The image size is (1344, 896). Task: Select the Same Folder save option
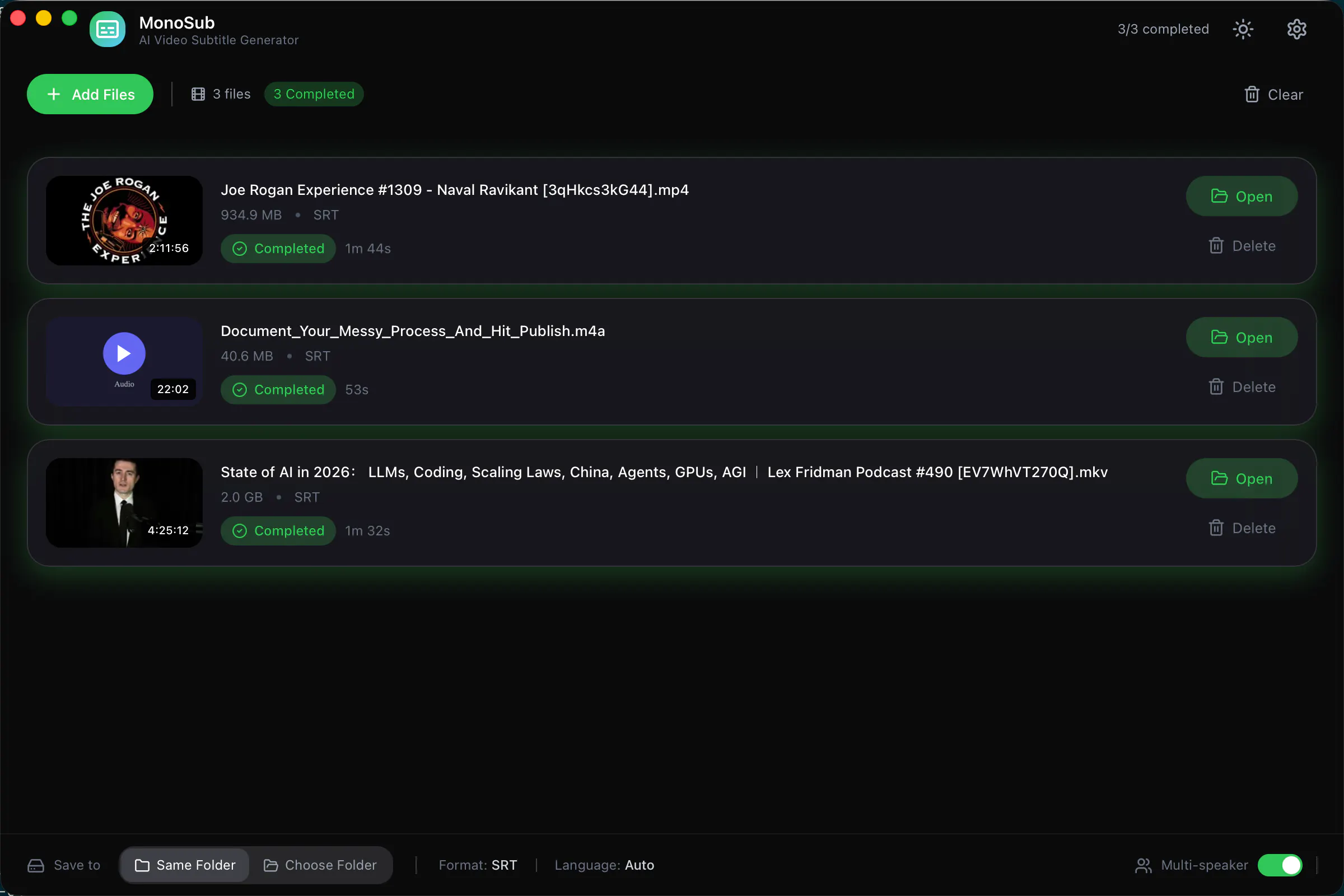[185, 866]
